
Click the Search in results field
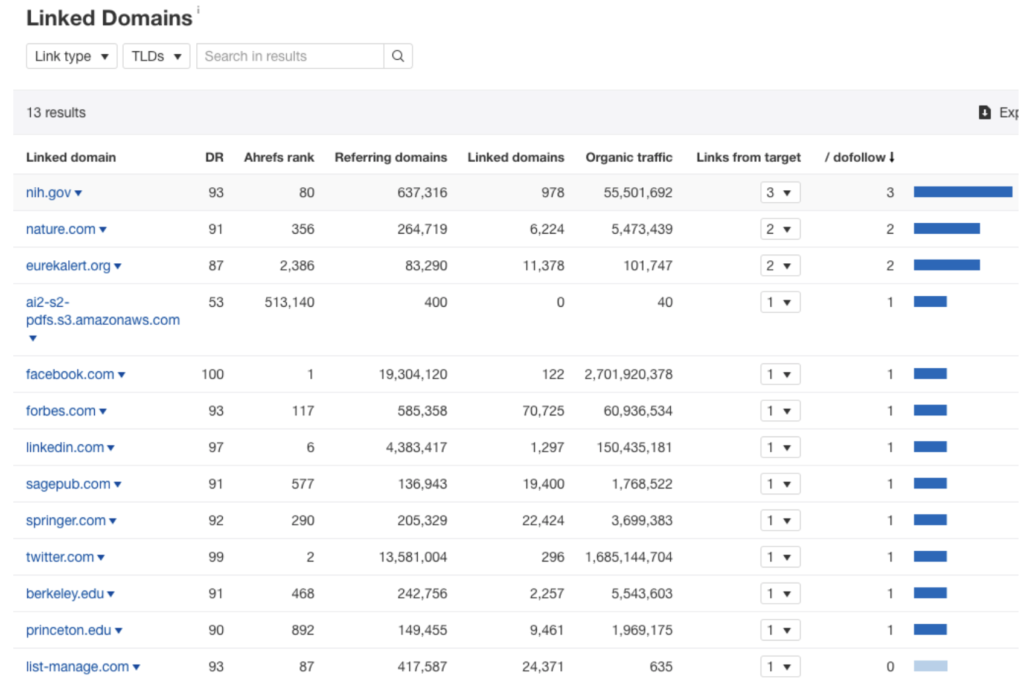[290, 56]
